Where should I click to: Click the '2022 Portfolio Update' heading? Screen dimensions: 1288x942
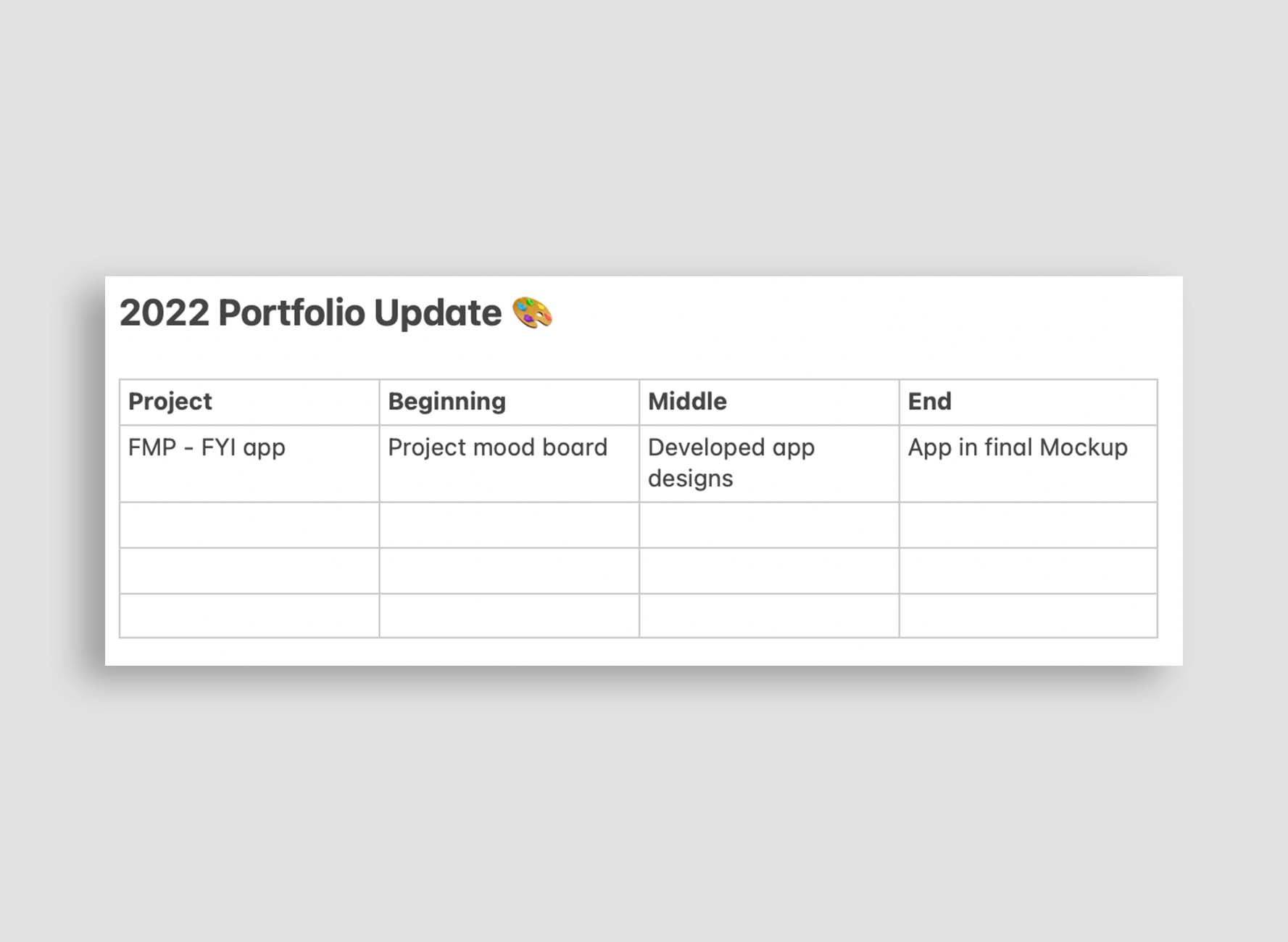pyautogui.click(x=310, y=313)
